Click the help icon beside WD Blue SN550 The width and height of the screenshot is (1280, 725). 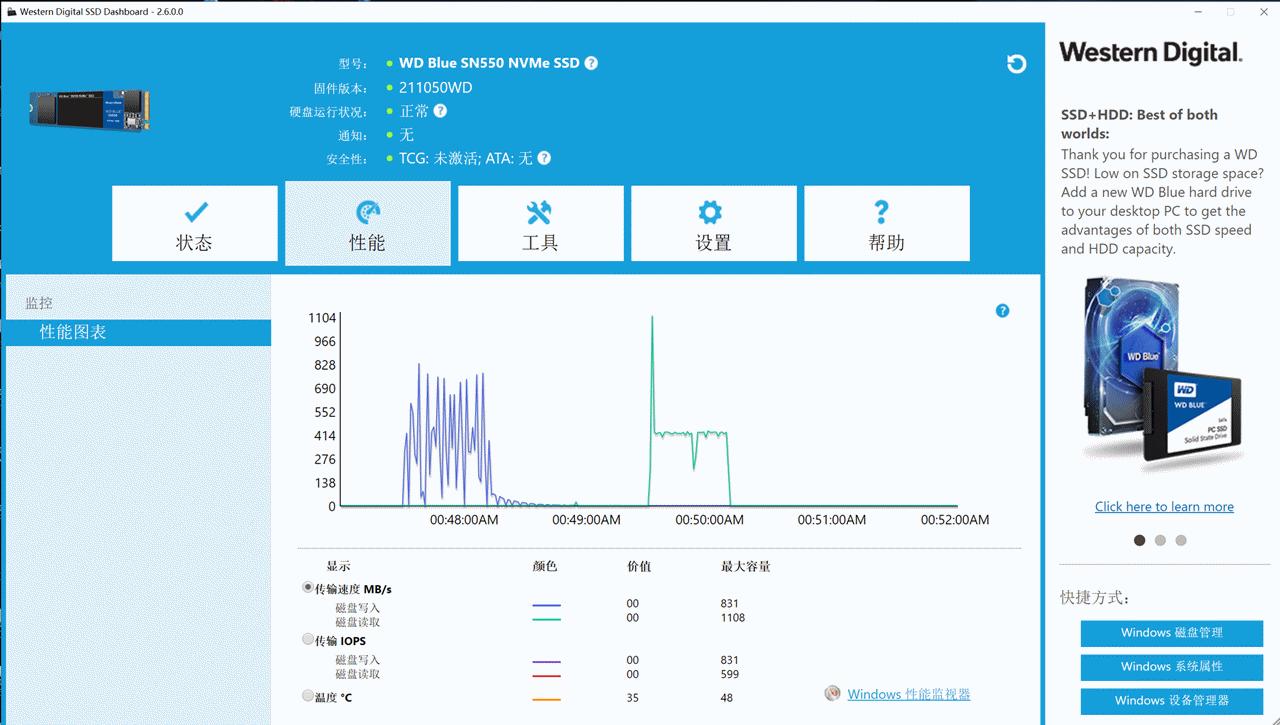[590, 62]
